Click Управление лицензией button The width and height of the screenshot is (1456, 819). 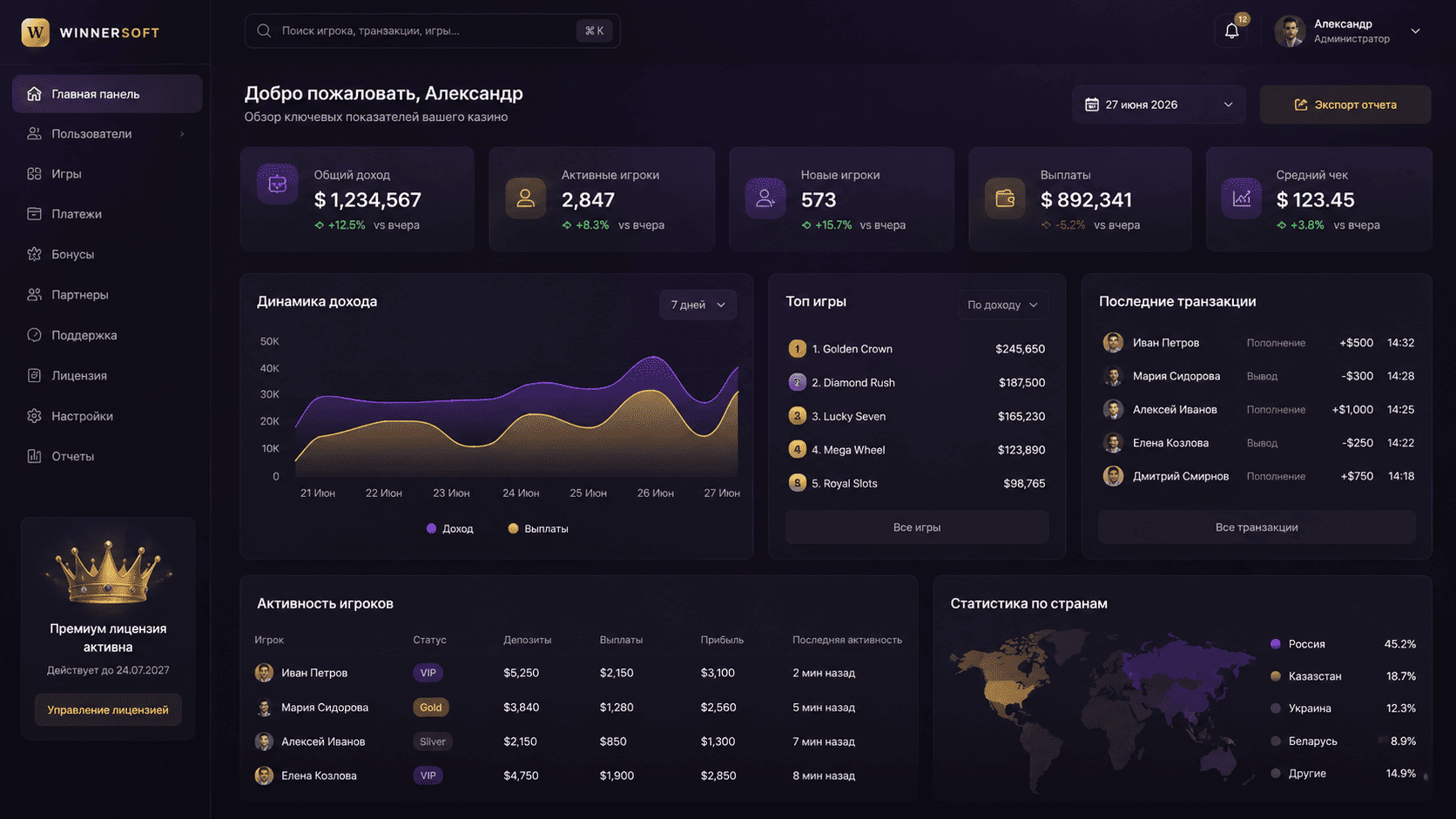pos(108,710)
